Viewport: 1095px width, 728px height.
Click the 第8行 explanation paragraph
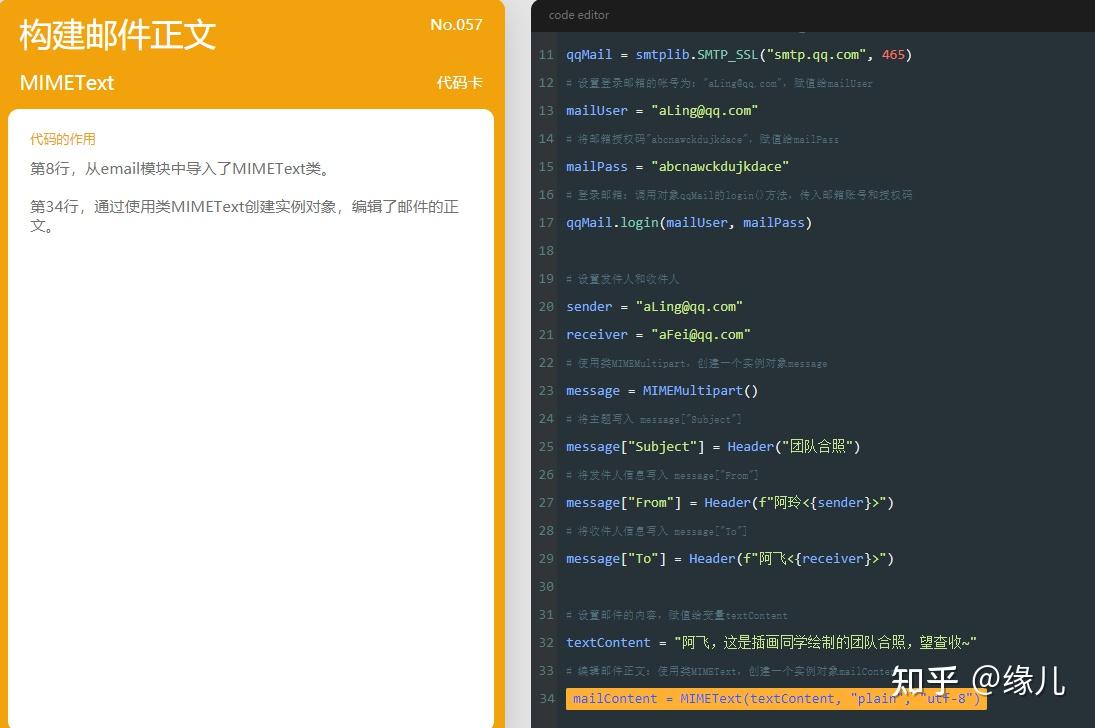(178, 168)
